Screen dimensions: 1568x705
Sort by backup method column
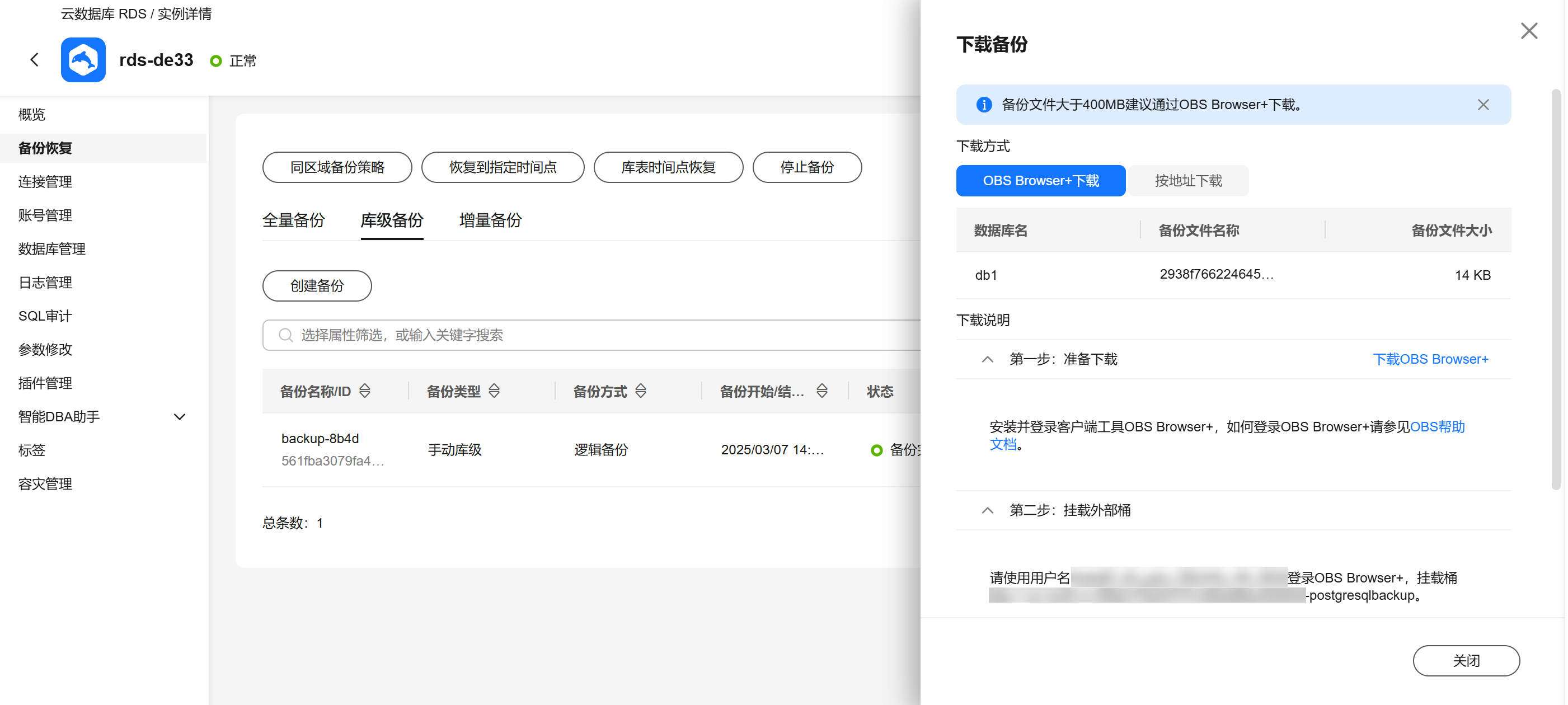point(640,391)
